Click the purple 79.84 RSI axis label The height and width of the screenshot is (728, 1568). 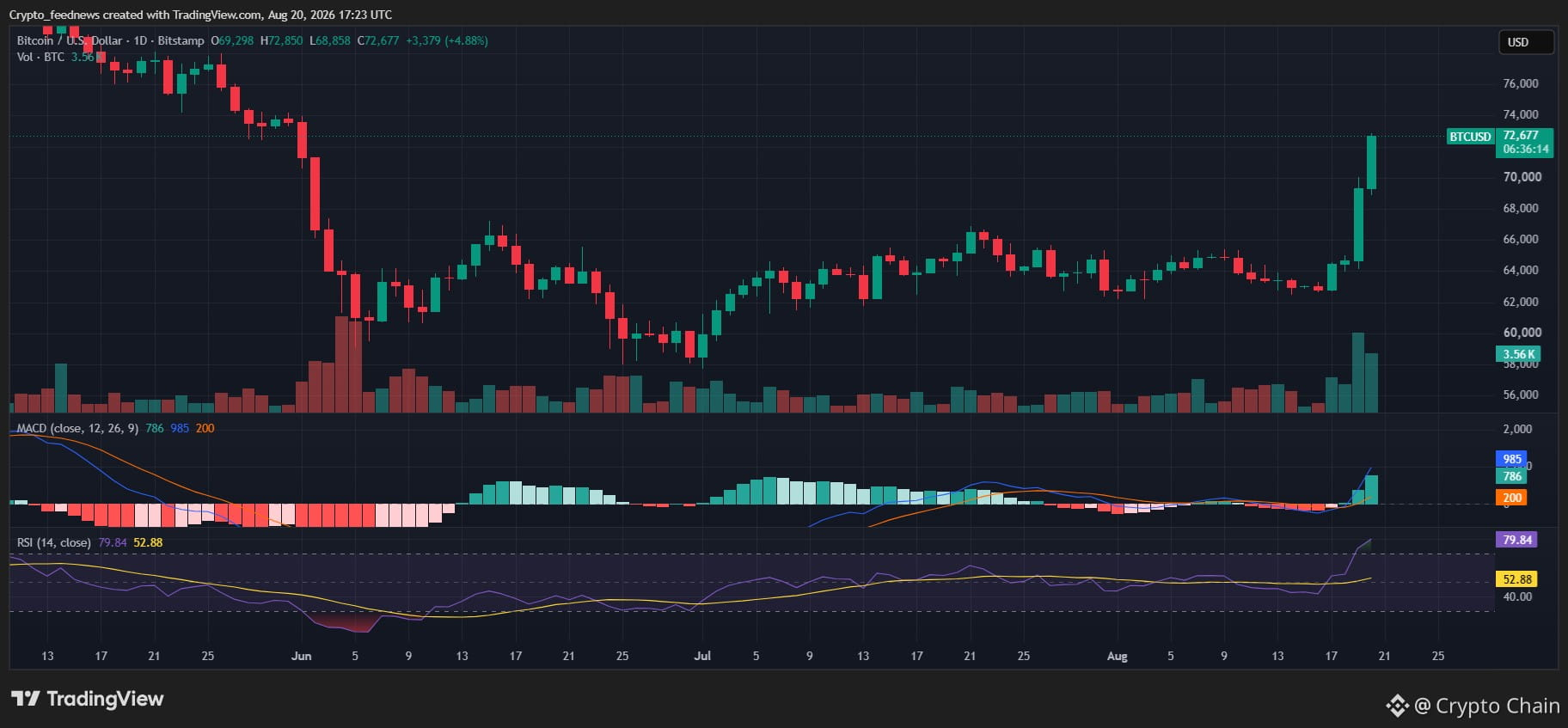click(x=1517, y=540)
